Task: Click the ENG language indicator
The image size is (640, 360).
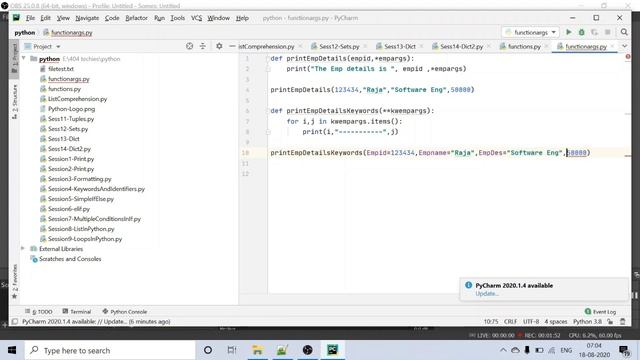Action: tap(566, 350)
